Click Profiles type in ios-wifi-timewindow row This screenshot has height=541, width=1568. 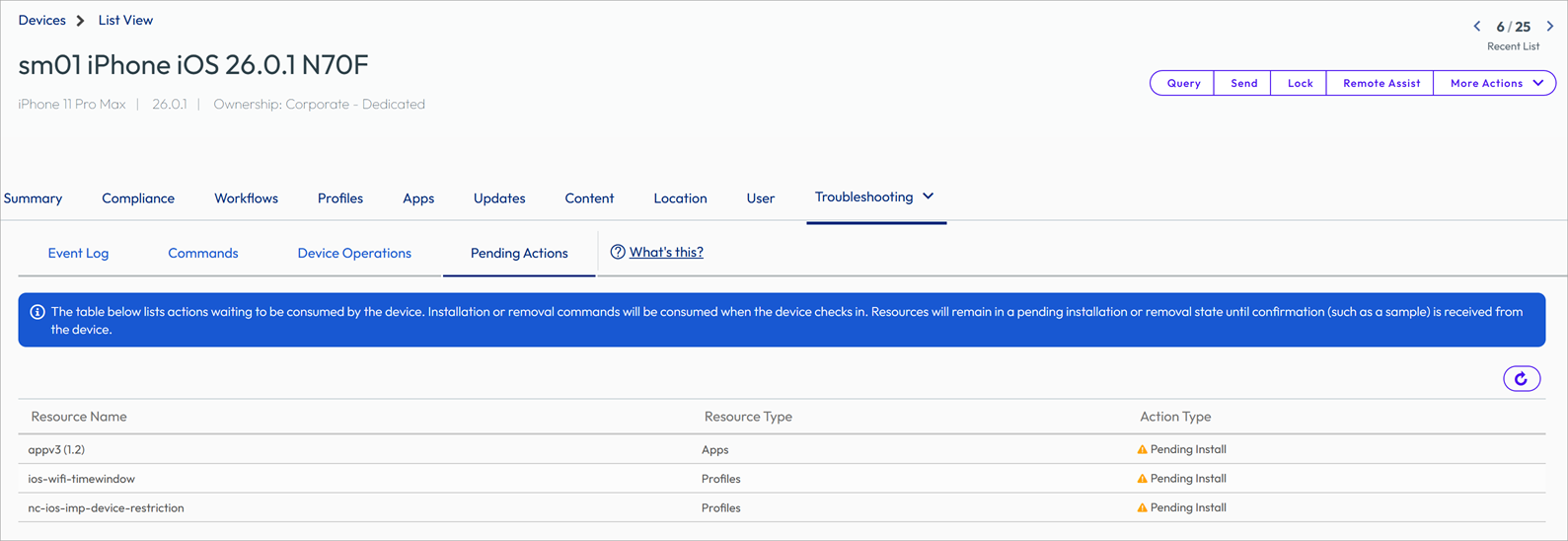coord(721,479)
